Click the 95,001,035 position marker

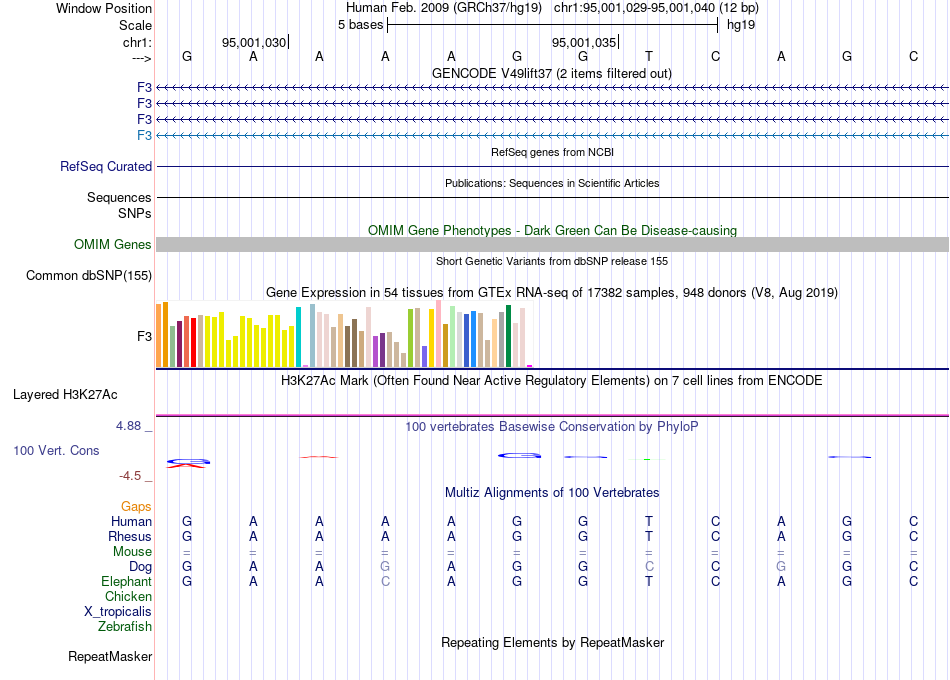click(x=585, y=42)
